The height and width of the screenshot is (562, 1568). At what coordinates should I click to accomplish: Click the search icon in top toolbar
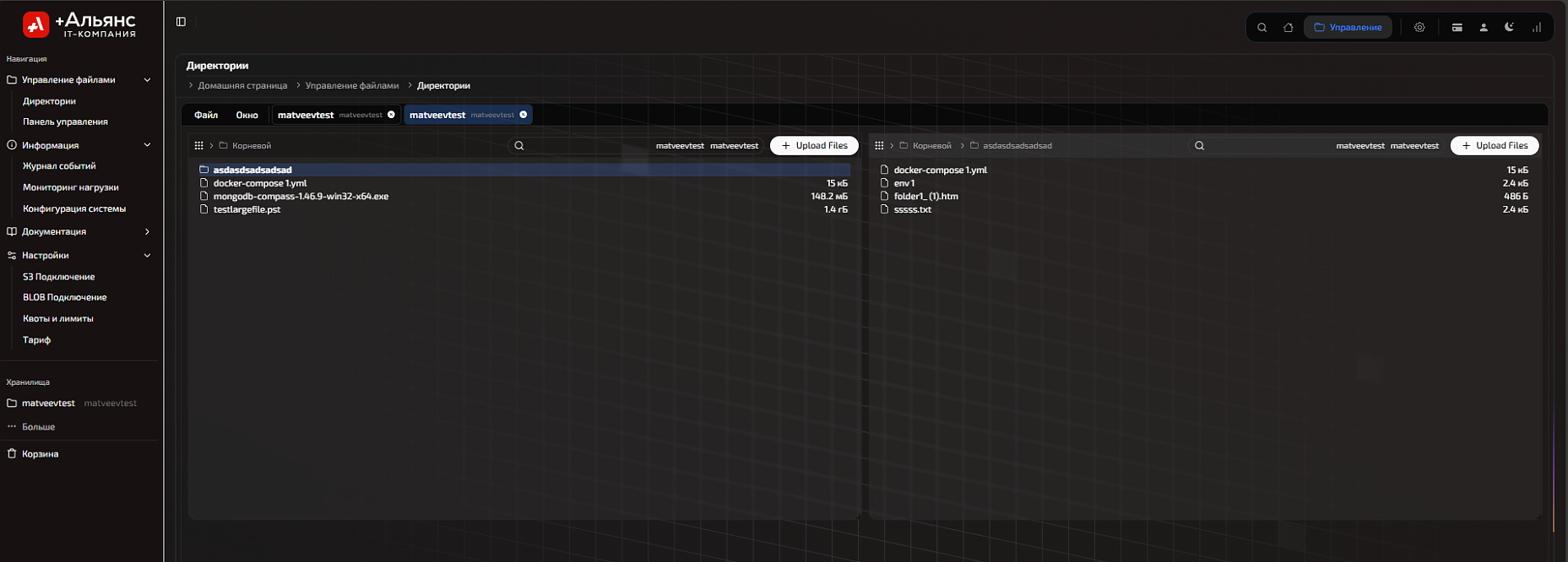[1261, 28]
